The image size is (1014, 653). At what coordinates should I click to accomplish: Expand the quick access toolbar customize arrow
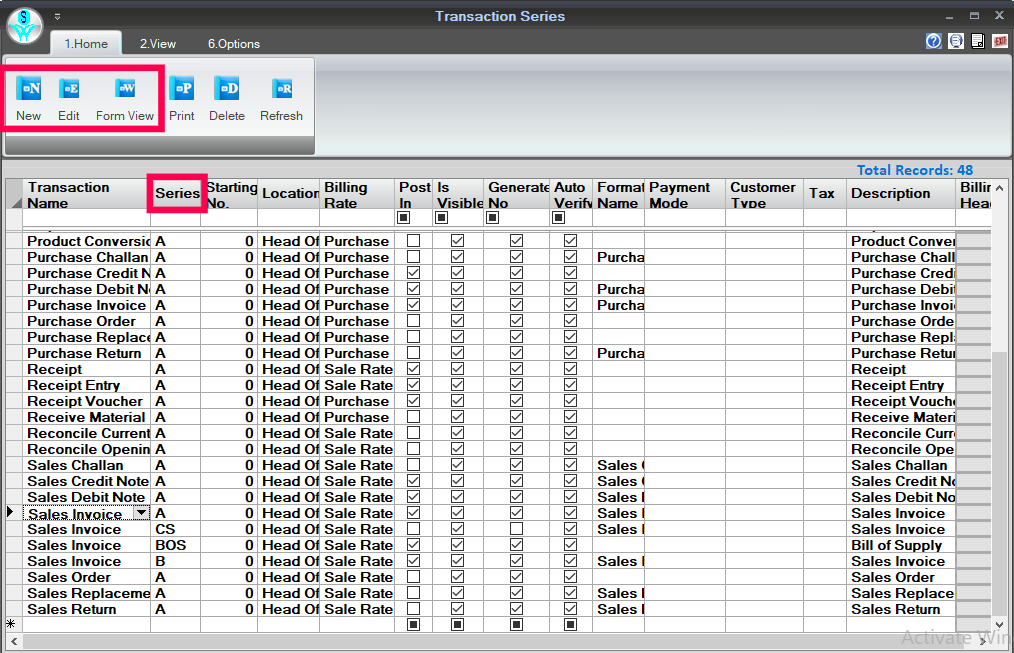pyautogui.click(x=57, y=16)
